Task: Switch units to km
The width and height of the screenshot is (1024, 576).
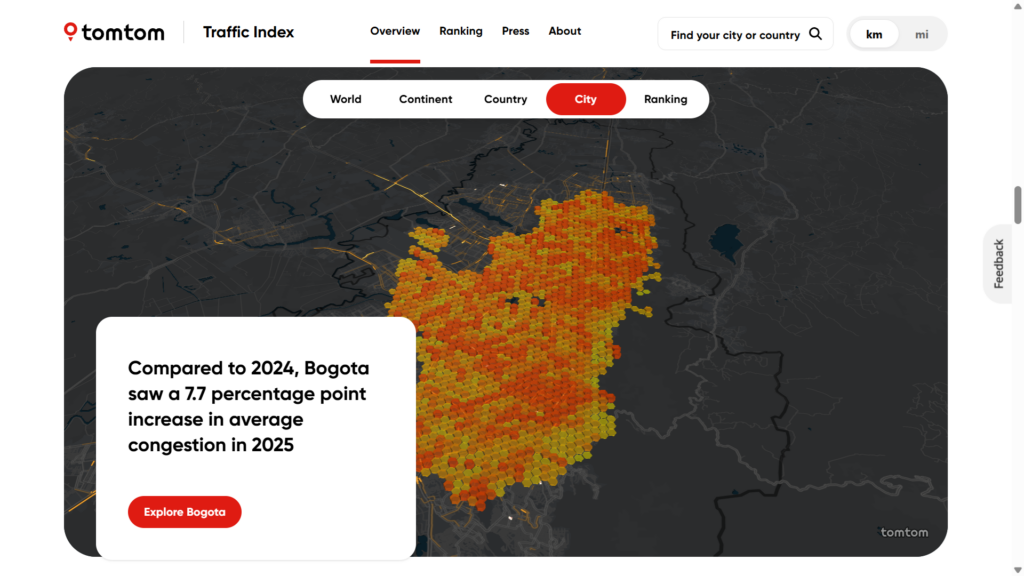Action: 874,34
